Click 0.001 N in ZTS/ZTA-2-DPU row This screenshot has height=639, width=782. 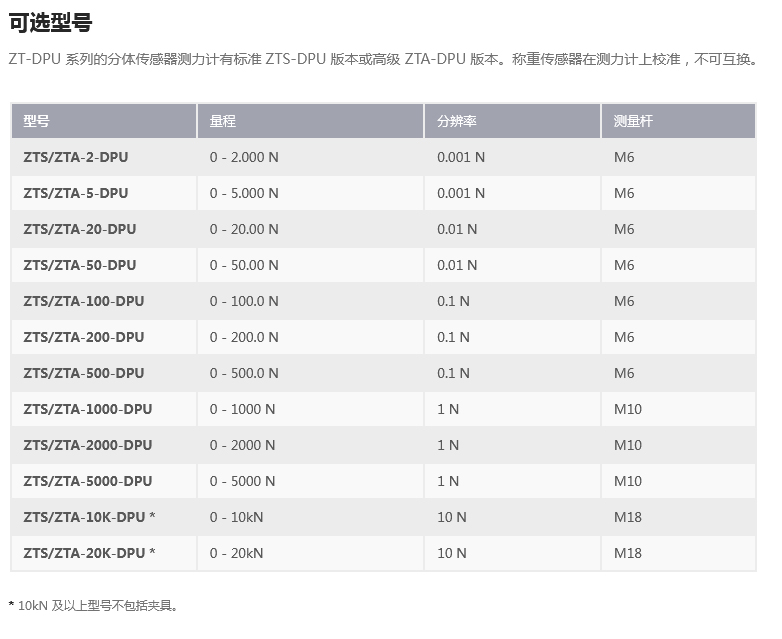tap(461, 157)
